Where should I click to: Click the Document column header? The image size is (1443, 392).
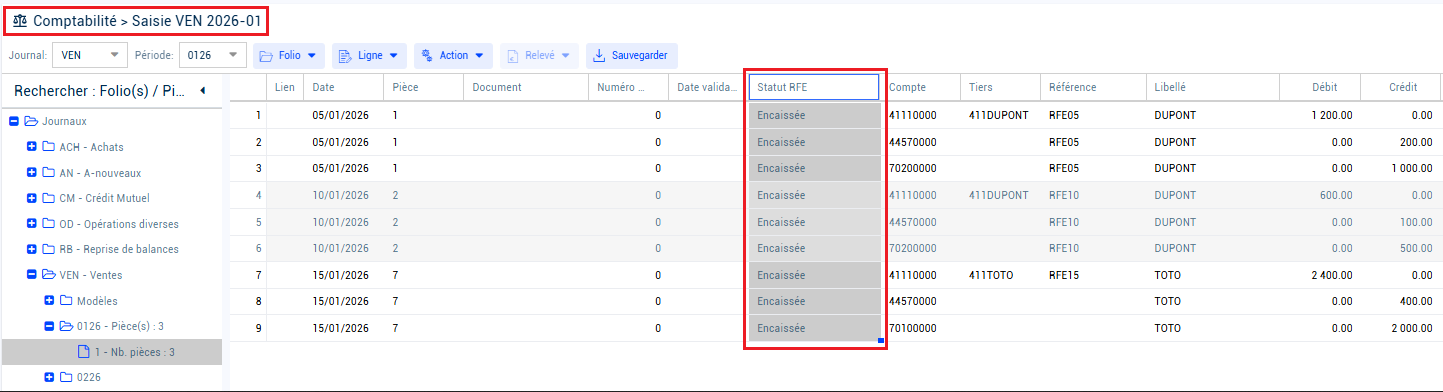click(526, 87)
